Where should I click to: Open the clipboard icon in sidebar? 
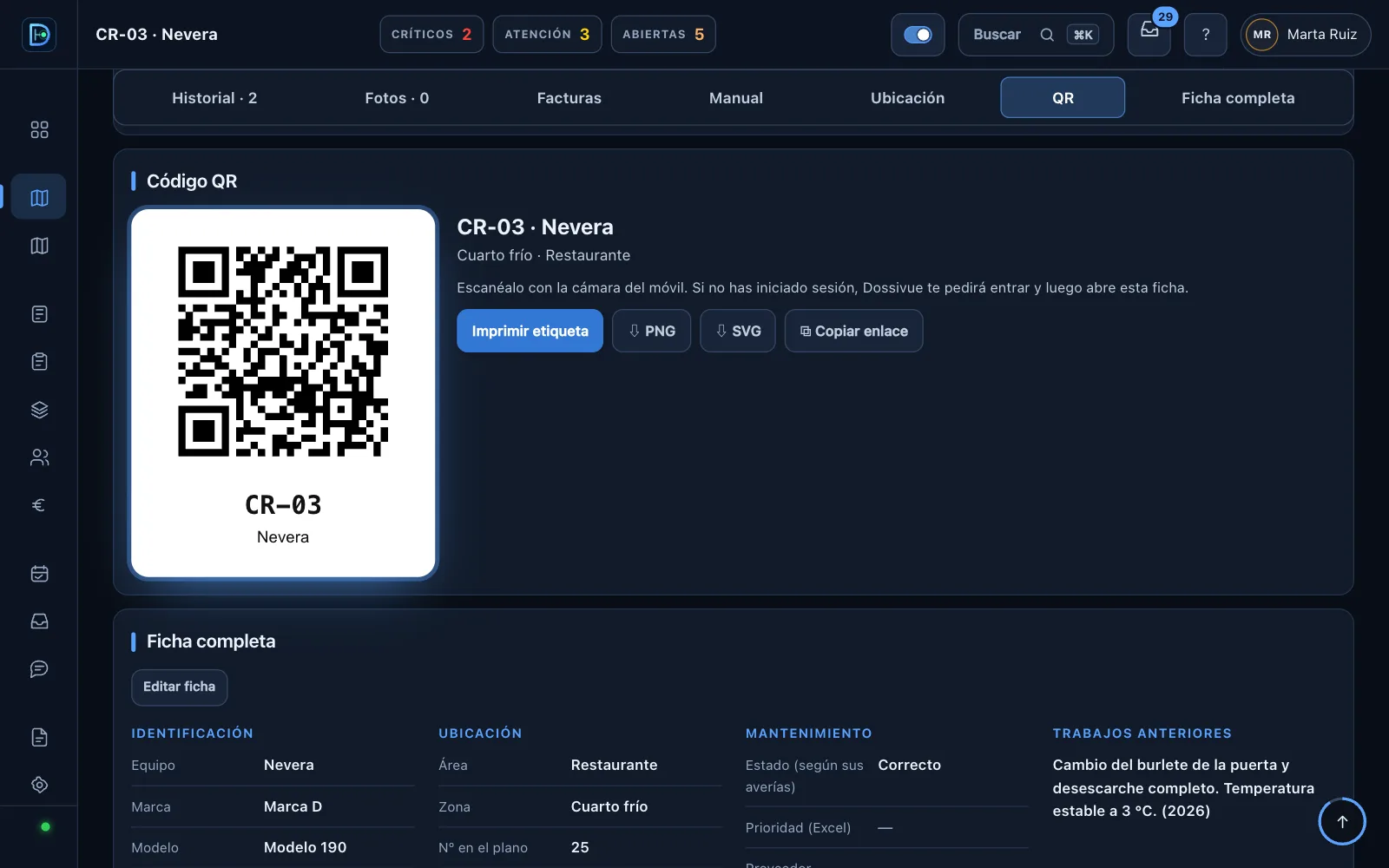(39, 361)
